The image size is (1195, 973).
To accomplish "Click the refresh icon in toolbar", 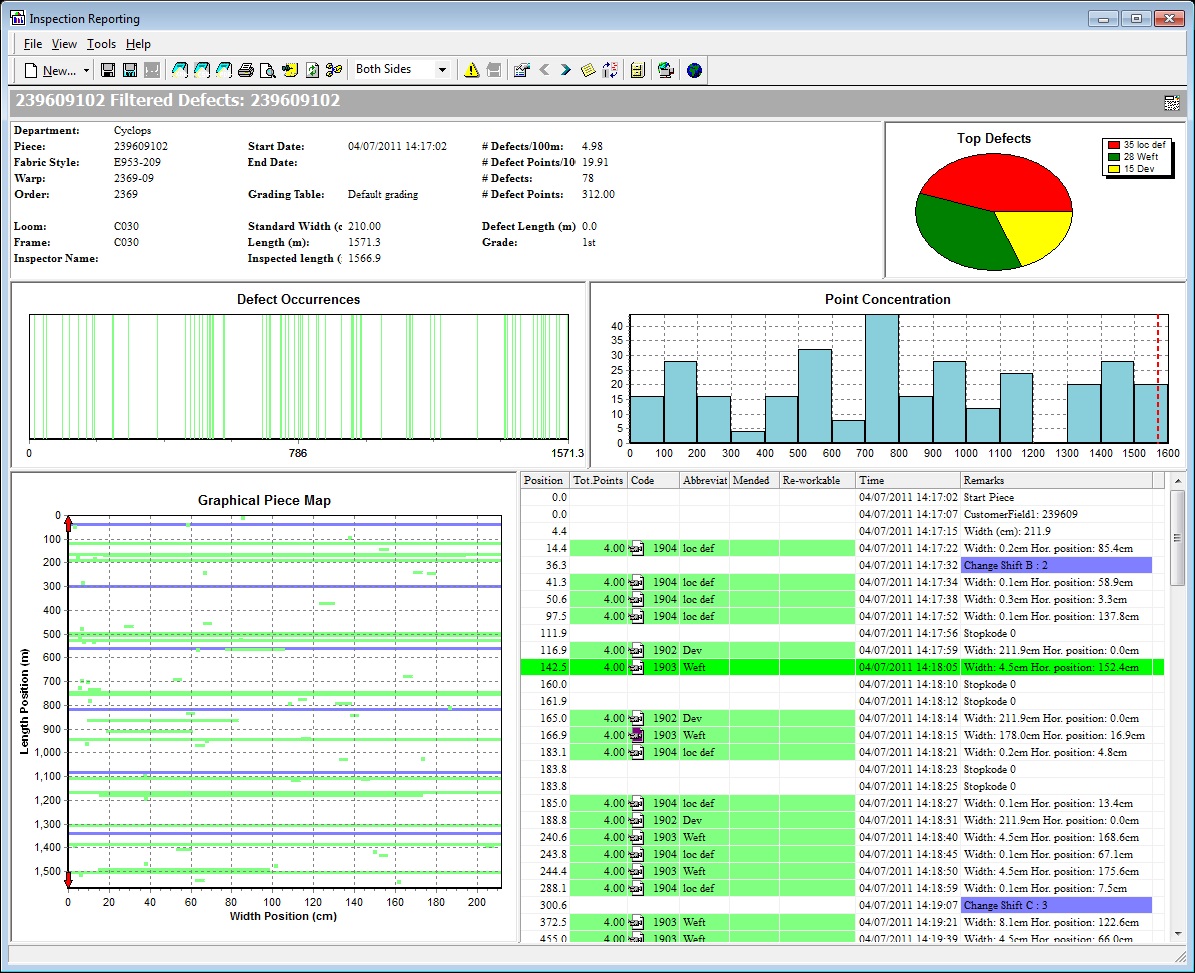I will tap(312, 70).
